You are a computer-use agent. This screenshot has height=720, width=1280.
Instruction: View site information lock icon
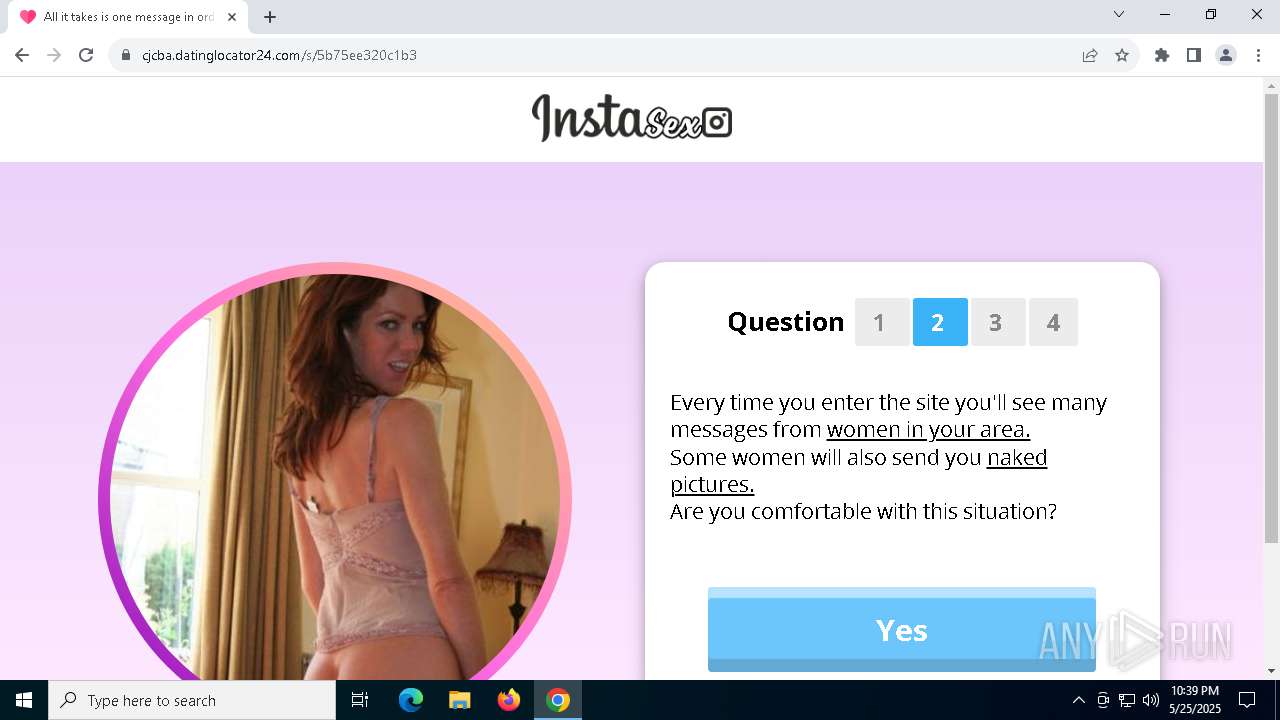click(126, 55)
